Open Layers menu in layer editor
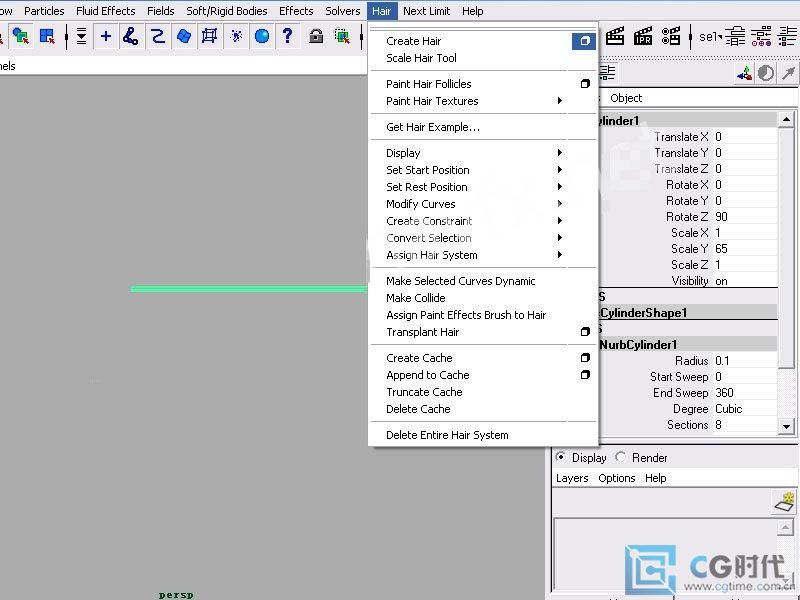This screenshot has height=600, width=800. click(x=572, y=478)
